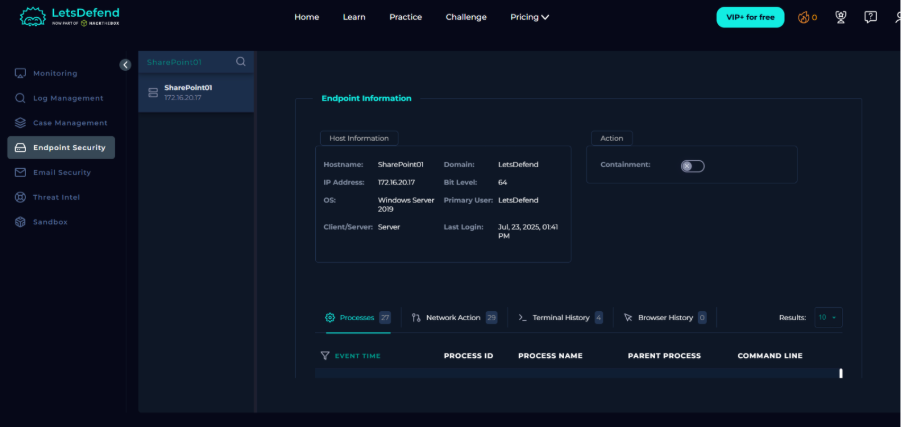Click the PARENT PROCESS column header
This screenshot has width=901, height=427.
664,356
